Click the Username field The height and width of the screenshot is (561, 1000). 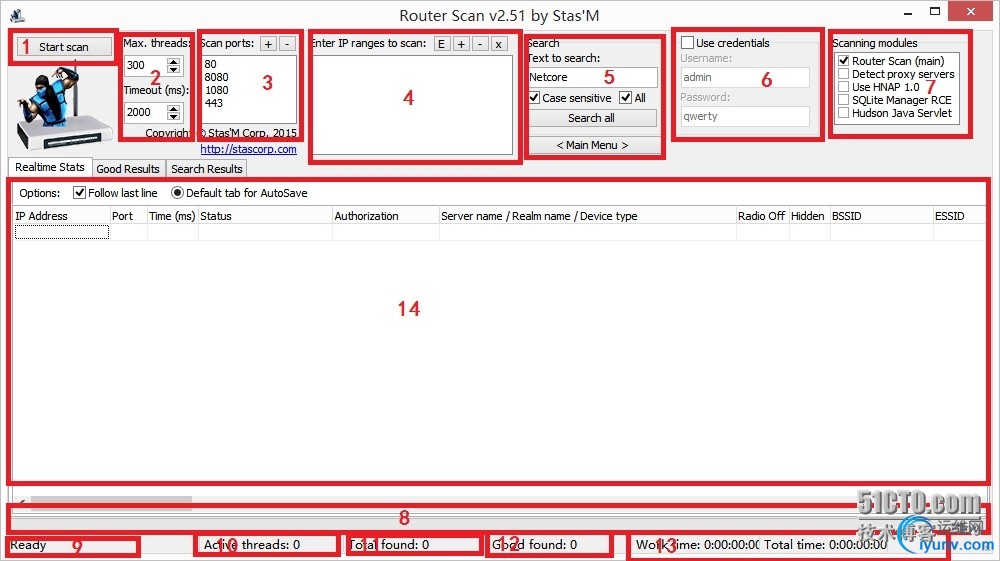tap(745, 77)
